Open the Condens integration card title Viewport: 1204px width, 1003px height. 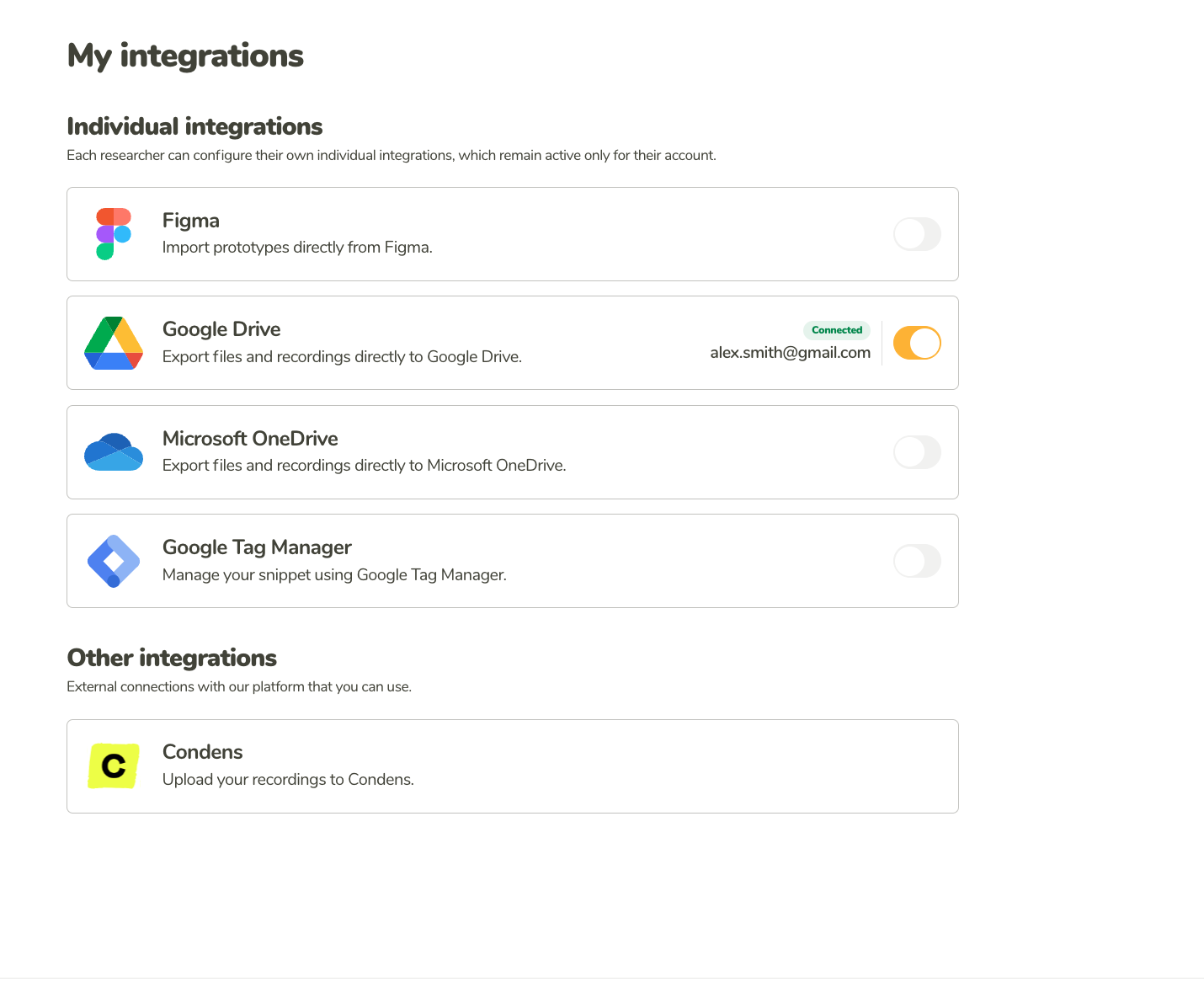click(x=202, y=752)
